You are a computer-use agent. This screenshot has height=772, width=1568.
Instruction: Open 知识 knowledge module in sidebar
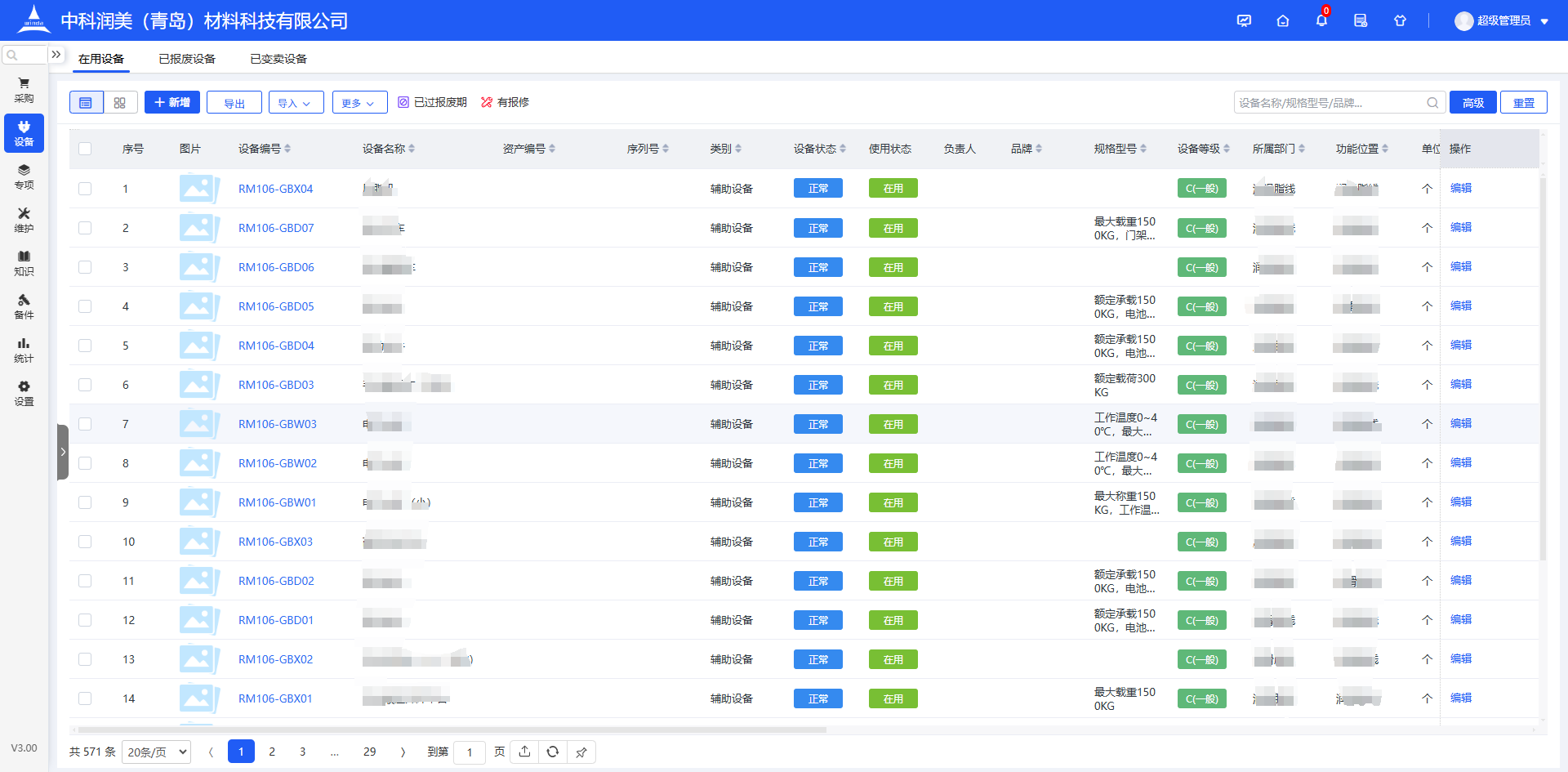point(24,263)
